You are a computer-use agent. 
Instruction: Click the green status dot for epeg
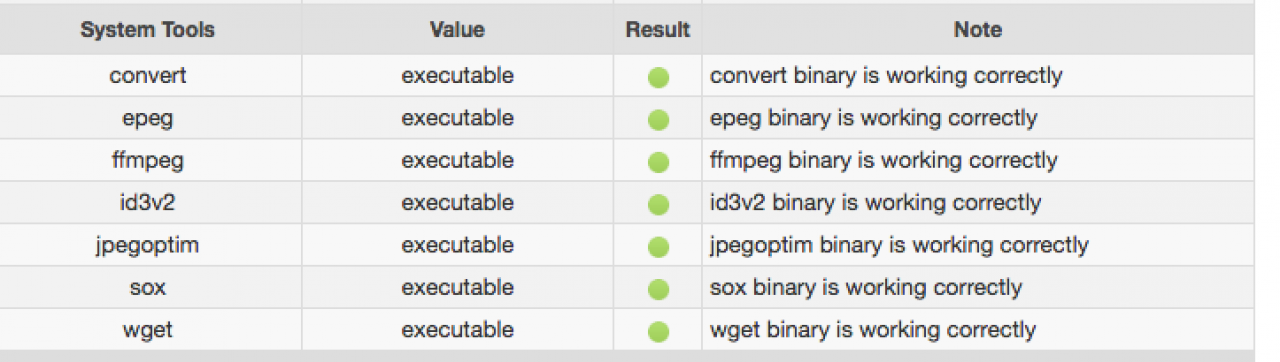(658, 120)
